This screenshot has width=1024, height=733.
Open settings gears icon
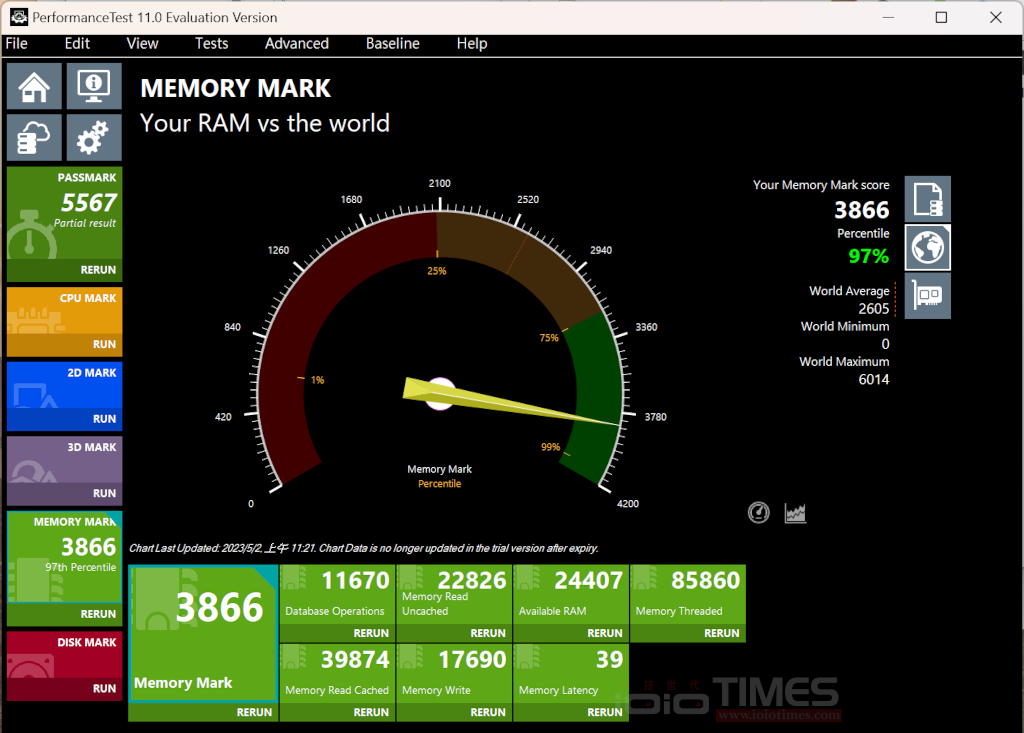[94, 138]
